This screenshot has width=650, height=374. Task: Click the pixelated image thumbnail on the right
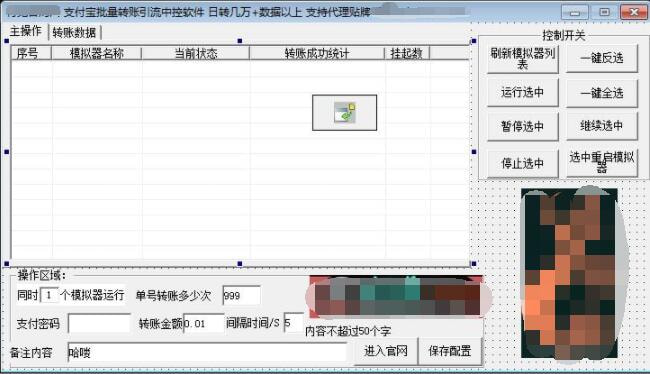(x=569, y=274)
